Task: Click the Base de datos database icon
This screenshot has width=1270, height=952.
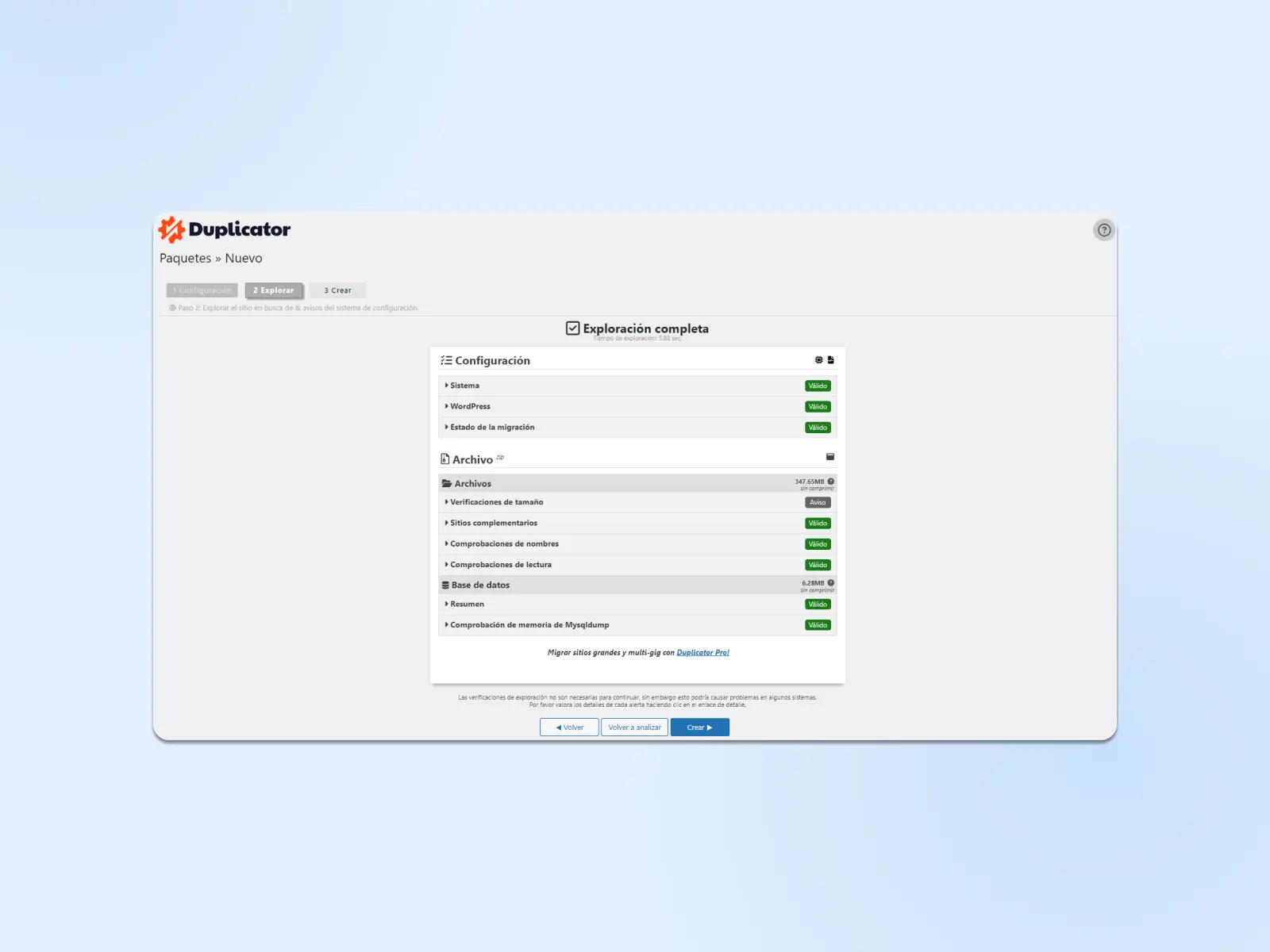Action: 445,585
